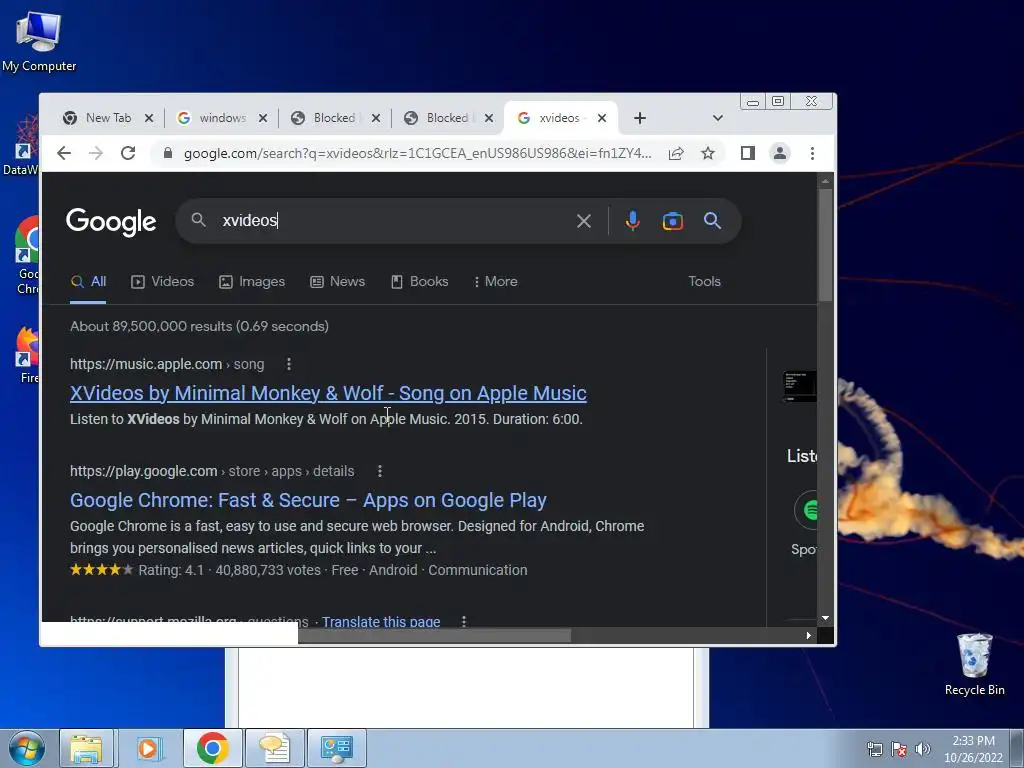Open File Explorer from the taskbar
The height and width of the screenshot is (768, 1024).
86,748
